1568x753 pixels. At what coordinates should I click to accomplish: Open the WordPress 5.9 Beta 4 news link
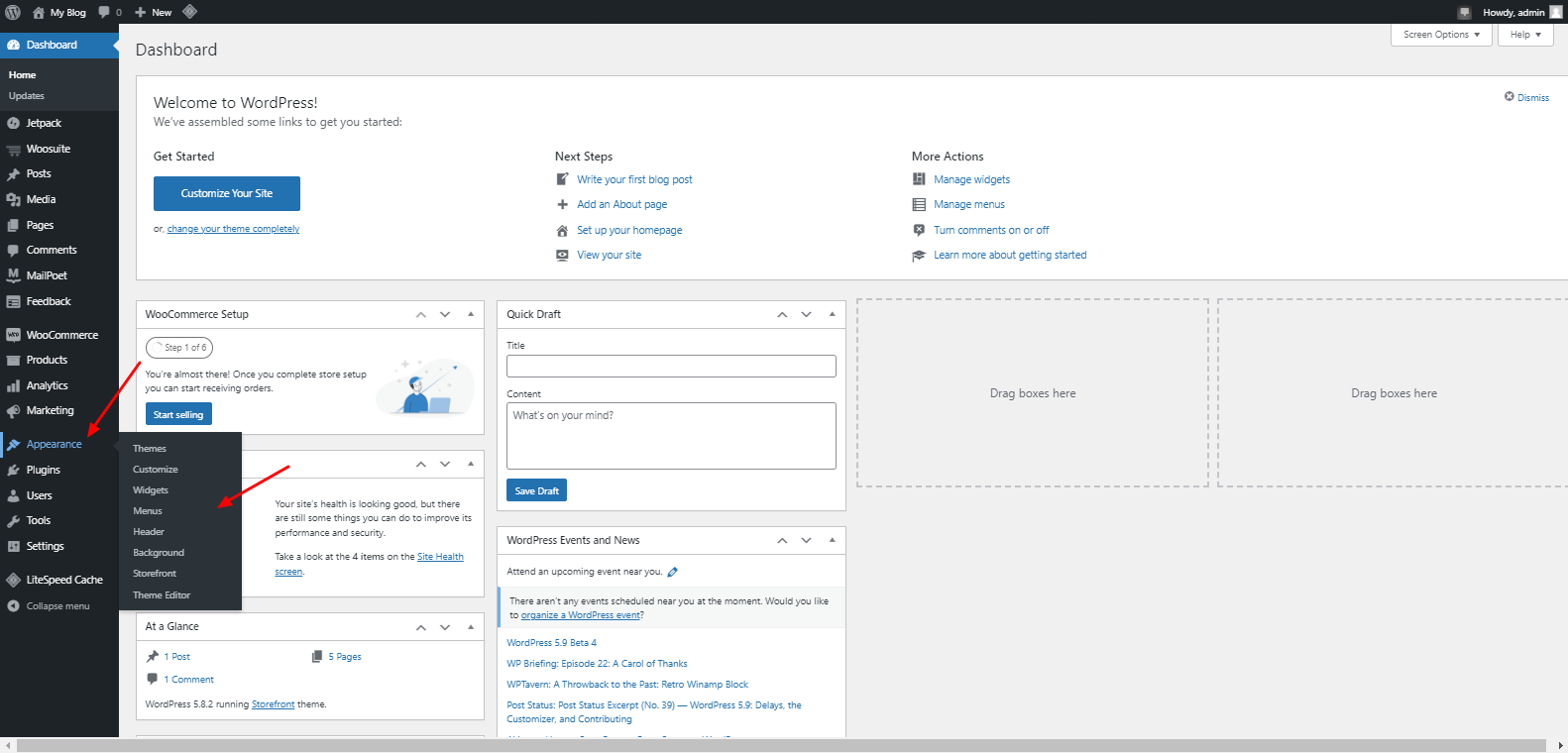(551, 643)
